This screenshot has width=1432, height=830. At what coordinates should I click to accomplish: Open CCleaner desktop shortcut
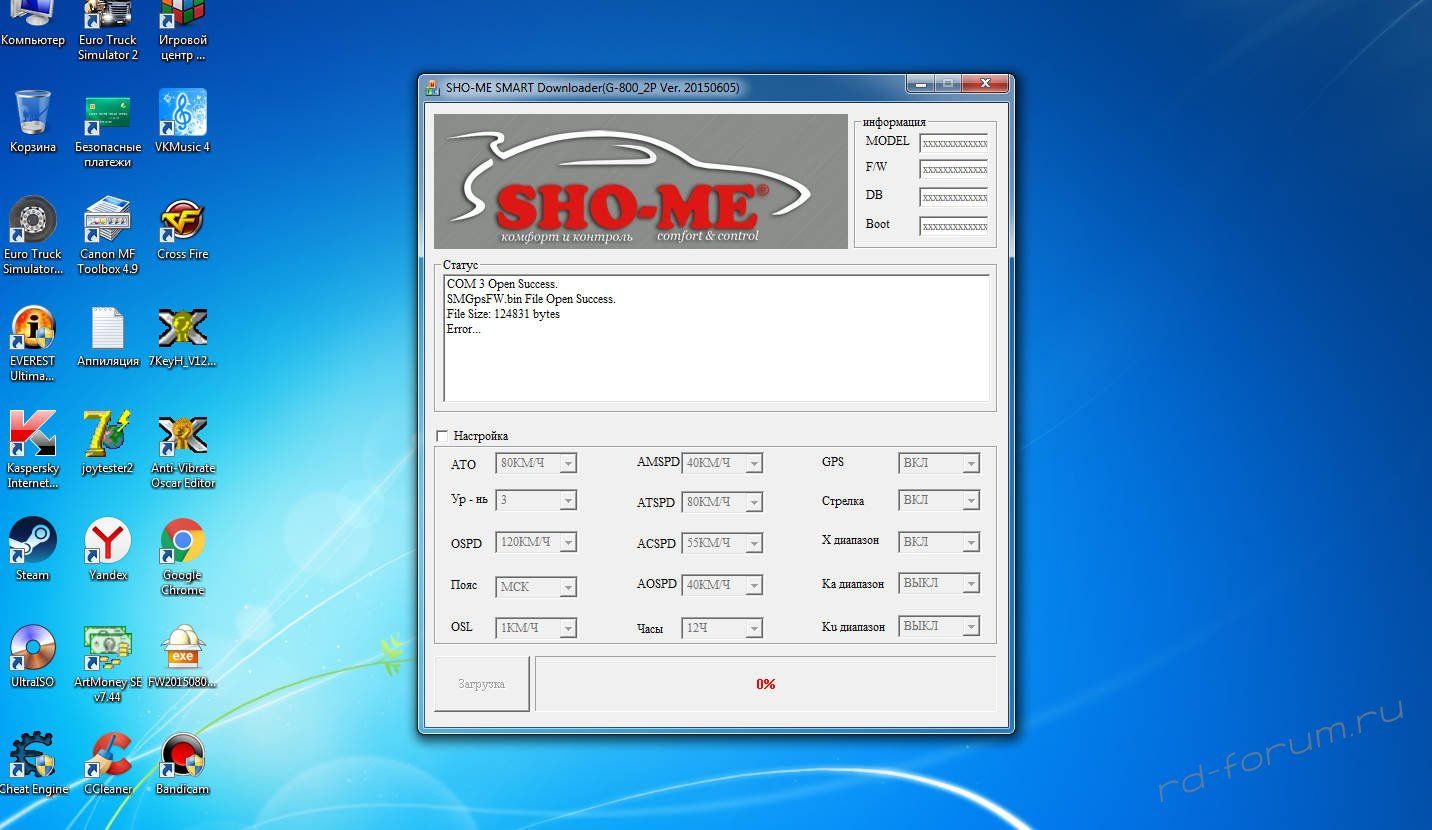(x=108, y=764)
